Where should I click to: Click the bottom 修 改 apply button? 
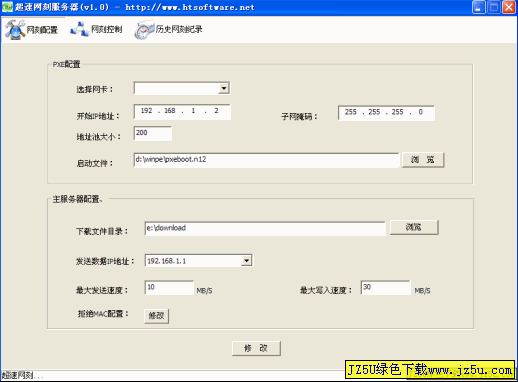256,348
